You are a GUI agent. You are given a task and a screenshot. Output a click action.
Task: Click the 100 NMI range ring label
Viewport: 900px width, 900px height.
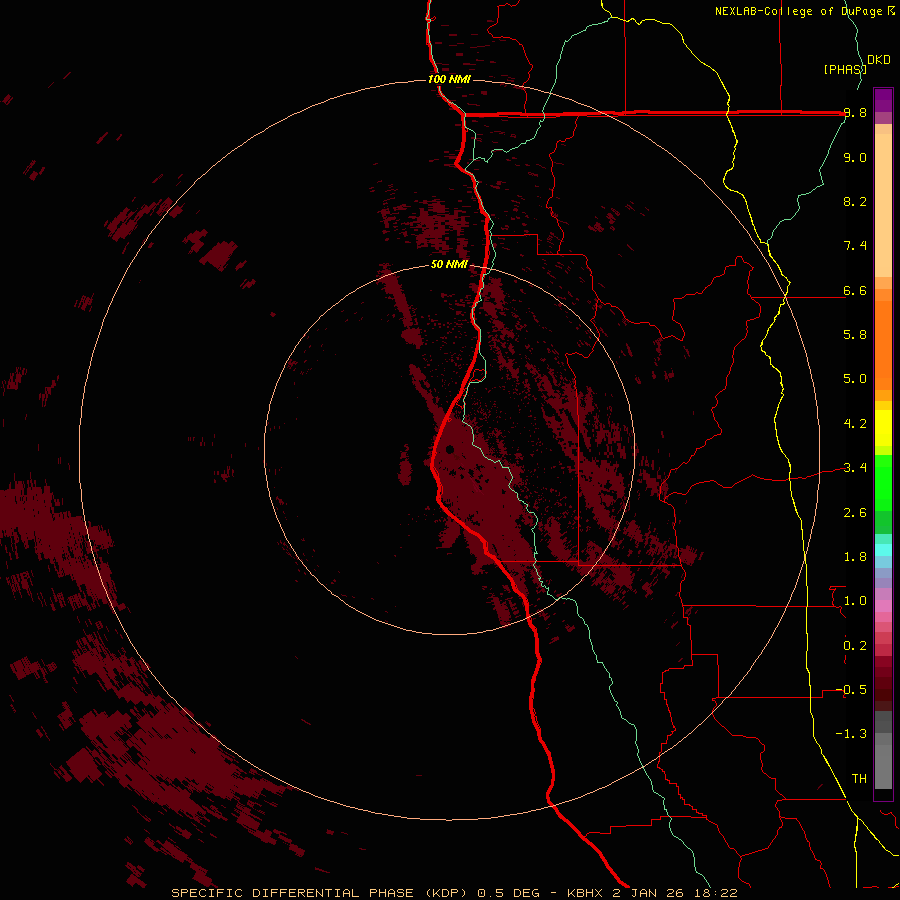pos(449,79)
